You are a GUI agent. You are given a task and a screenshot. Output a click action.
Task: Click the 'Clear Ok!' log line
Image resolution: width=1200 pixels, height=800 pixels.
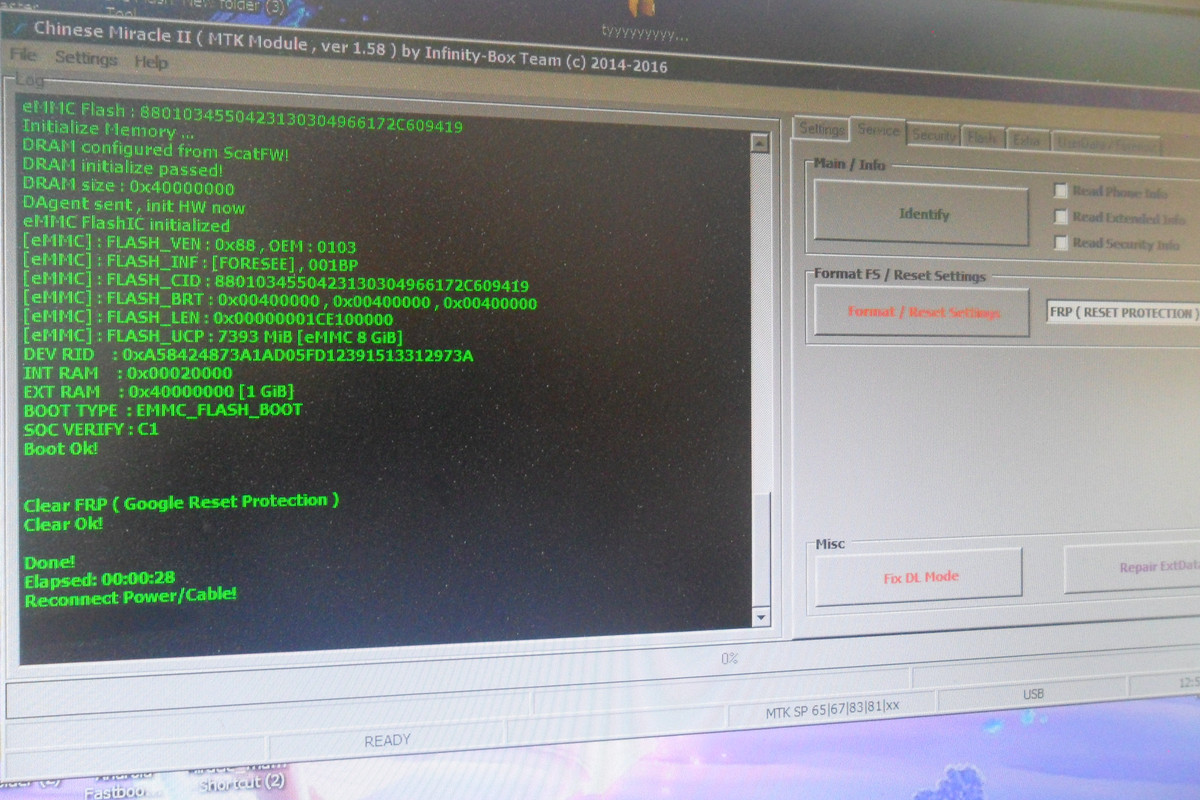click(62, 524)
